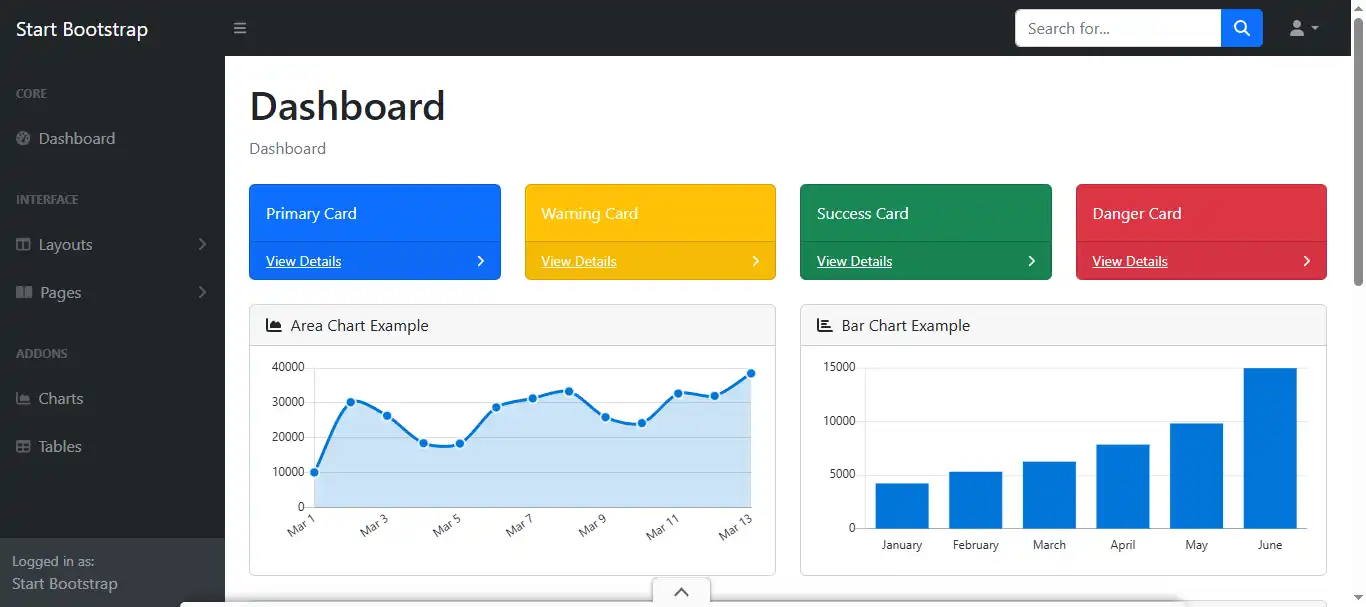Screen dimensions: 1366x607
Task: Open the user account dropdown
Action: click(x=1304, y=28)
